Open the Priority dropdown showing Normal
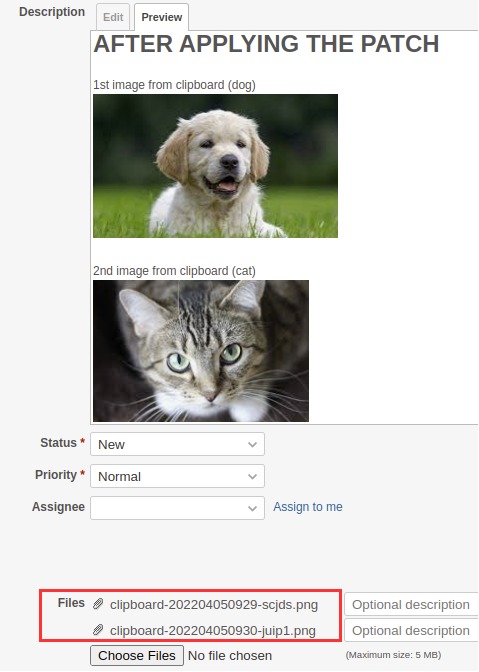This screenshot has width=479, height=672. [x=177, y=476]
